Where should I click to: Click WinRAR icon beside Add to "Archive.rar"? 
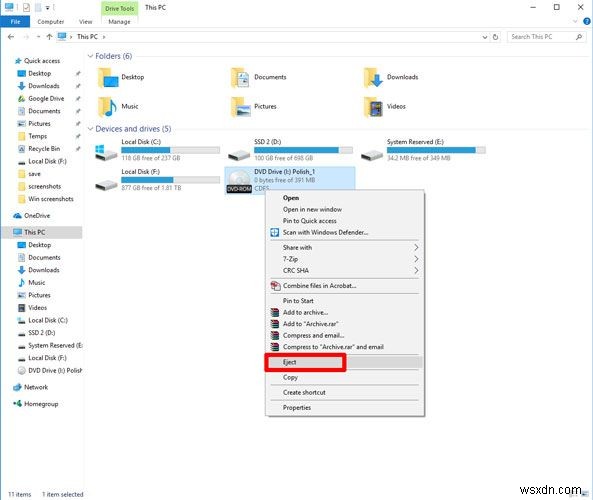pyautogui.click(x=275, y=324)
